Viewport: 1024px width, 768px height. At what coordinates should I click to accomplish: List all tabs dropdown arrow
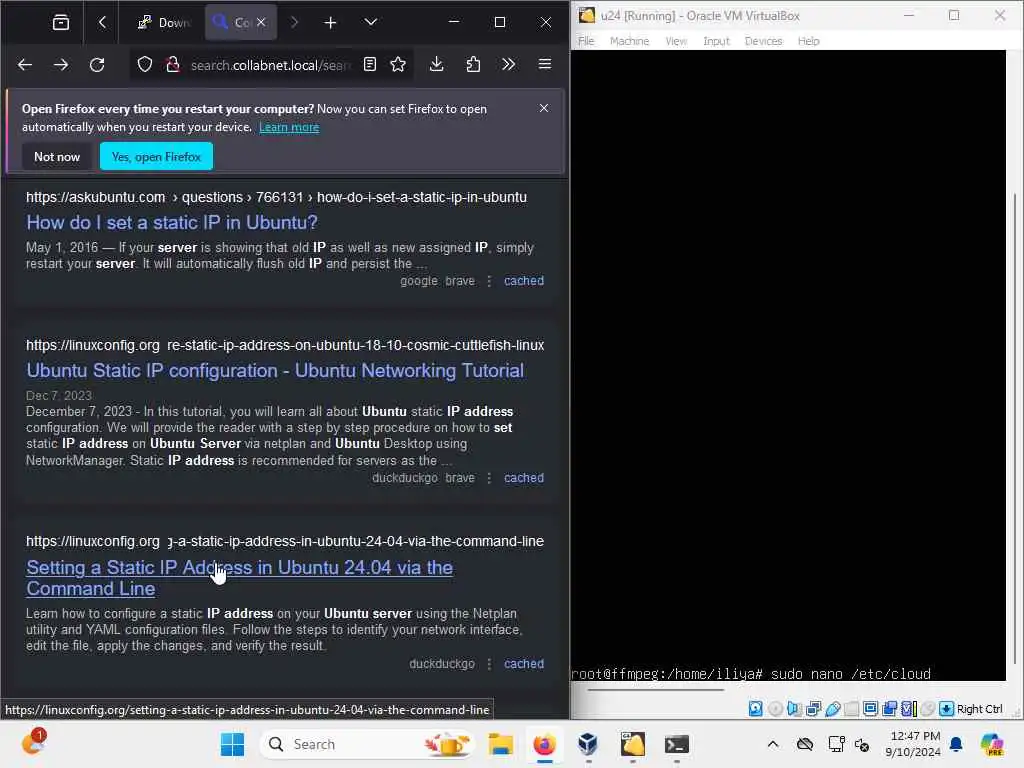[370, 22]
